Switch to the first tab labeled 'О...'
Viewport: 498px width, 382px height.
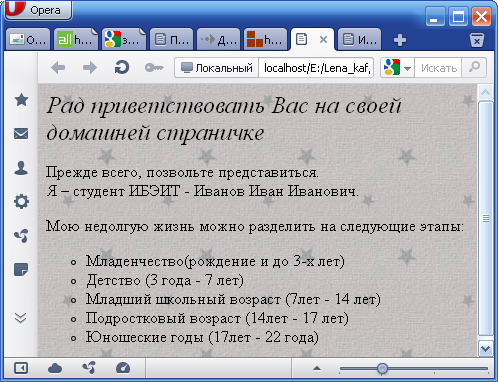click(x=28, y=39)
